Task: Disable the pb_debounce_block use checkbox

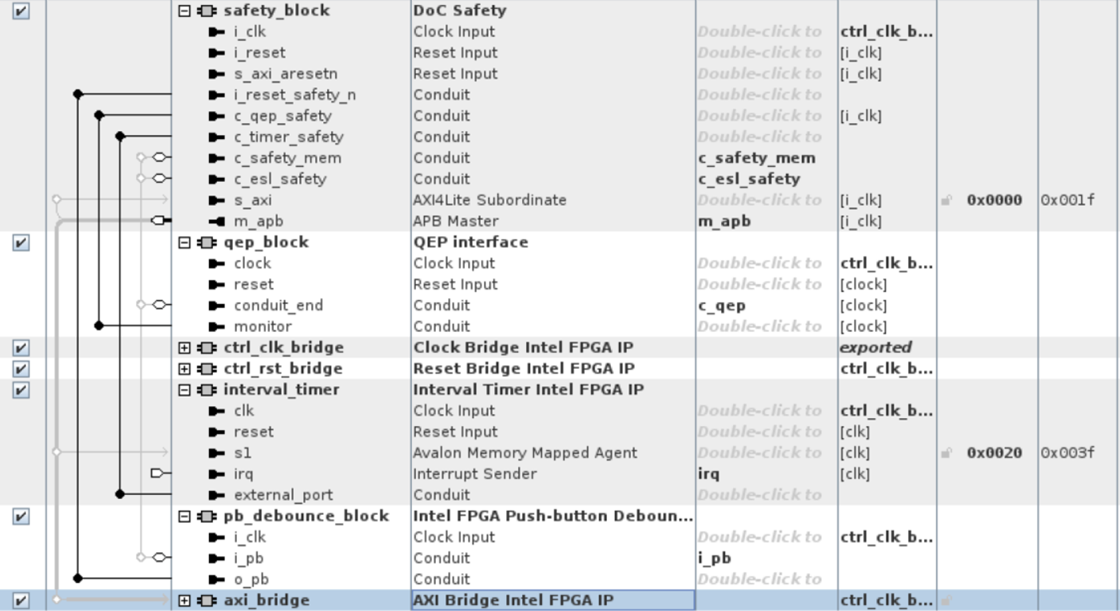Action: click(x=21, y=516)
